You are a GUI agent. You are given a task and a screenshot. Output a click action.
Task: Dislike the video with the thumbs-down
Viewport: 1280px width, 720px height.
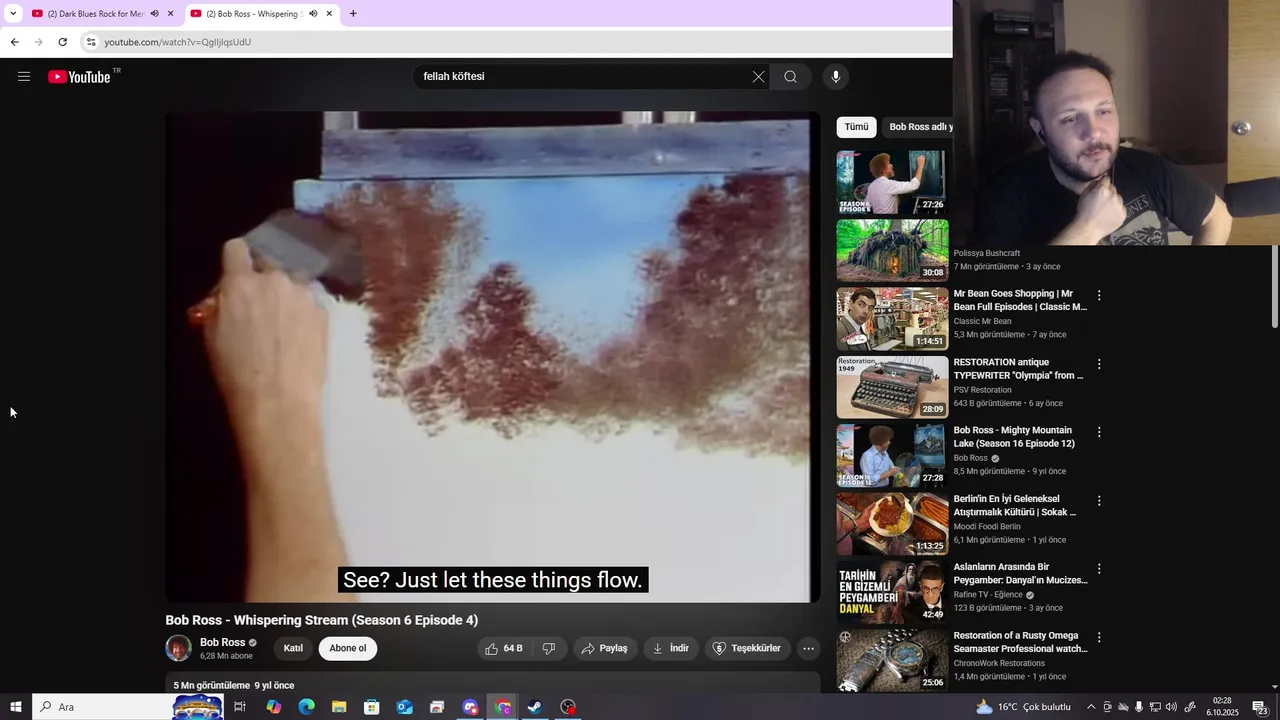[549, 648]
